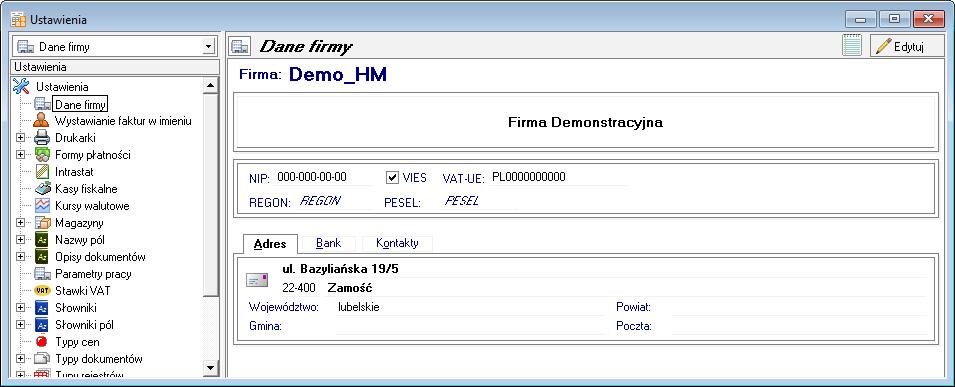The height and width of the screenshot is (387, 955).
Task: Click the Typy cen red circle icon
Action: [42, 342]
